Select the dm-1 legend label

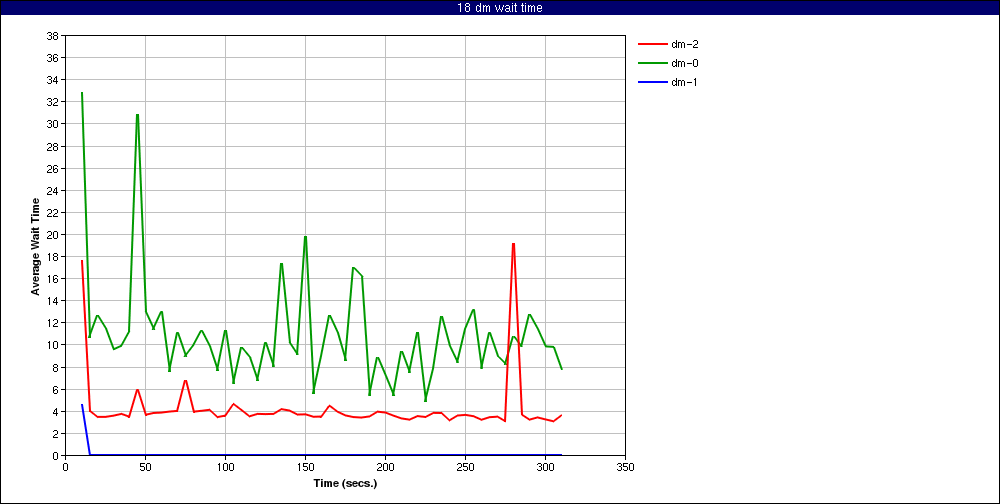click(x=684, y=82)
